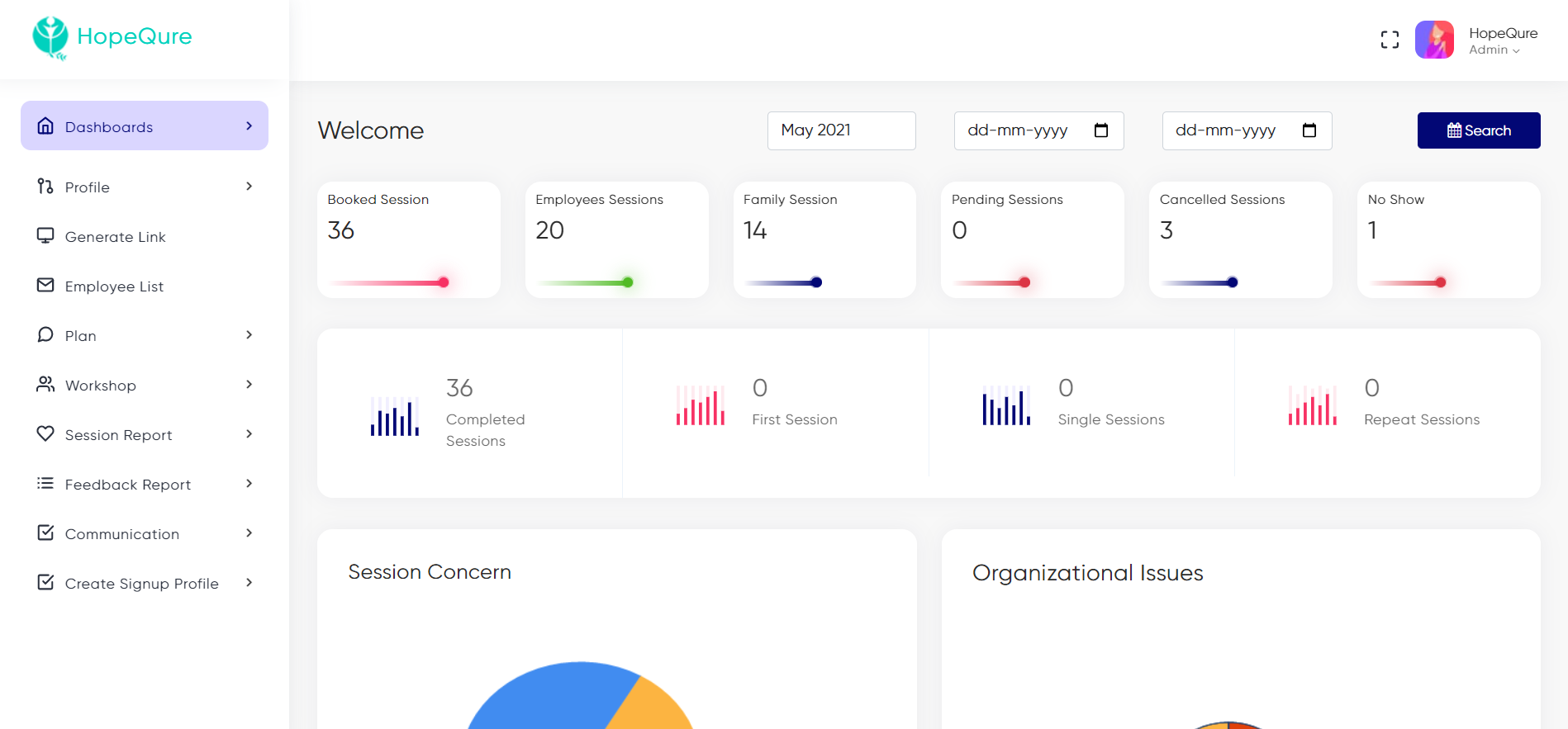Open Communication in the sidebar
This screenshot has height=729, width=1568.
click(x=122, y=534)
